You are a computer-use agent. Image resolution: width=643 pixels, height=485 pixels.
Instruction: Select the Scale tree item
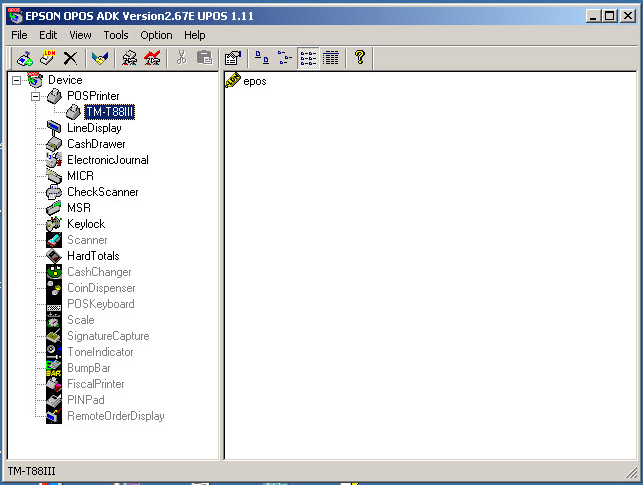click(81, 320)
